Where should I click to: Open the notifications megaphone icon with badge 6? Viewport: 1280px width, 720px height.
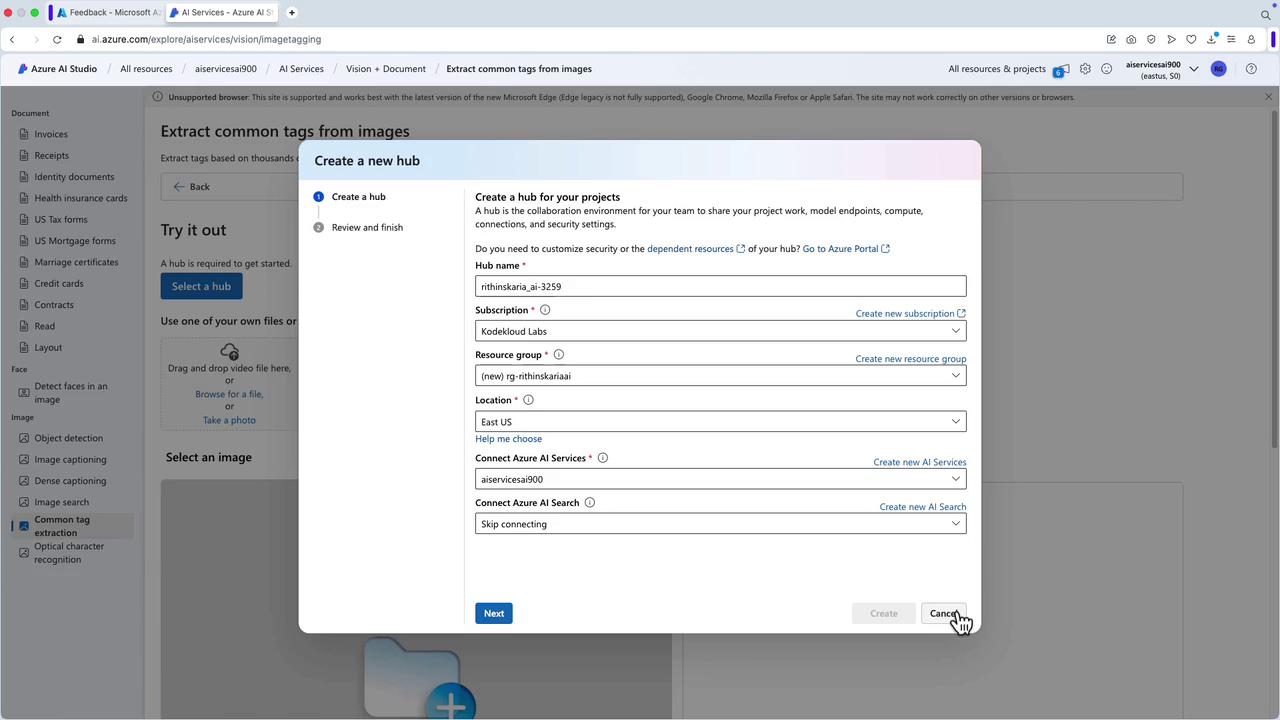point(1061,69)
